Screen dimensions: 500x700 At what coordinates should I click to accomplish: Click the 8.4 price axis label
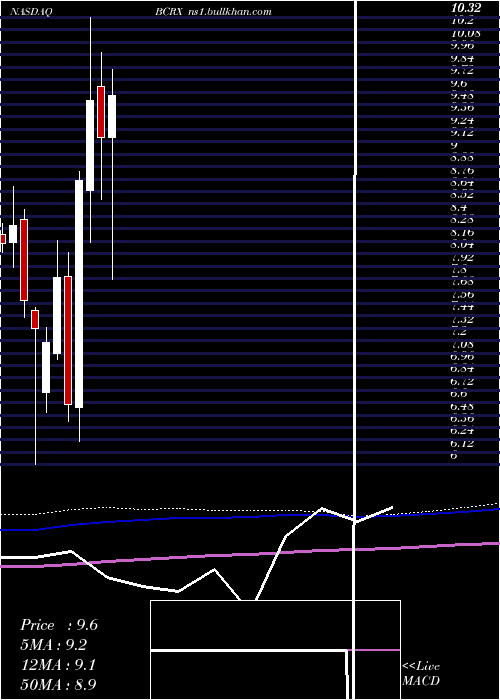coord(459,208)
